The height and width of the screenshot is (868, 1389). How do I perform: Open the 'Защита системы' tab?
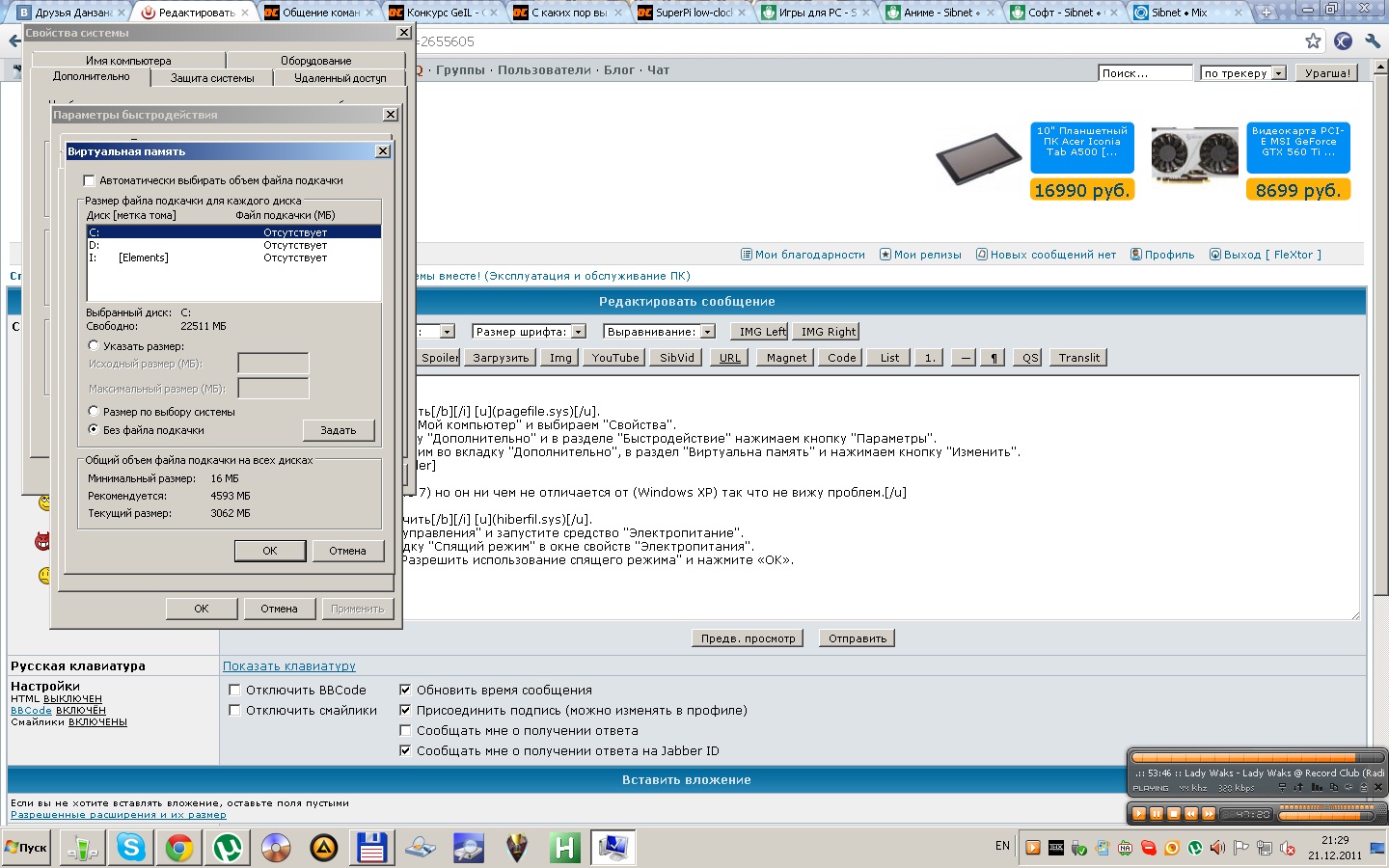point(211,78)
